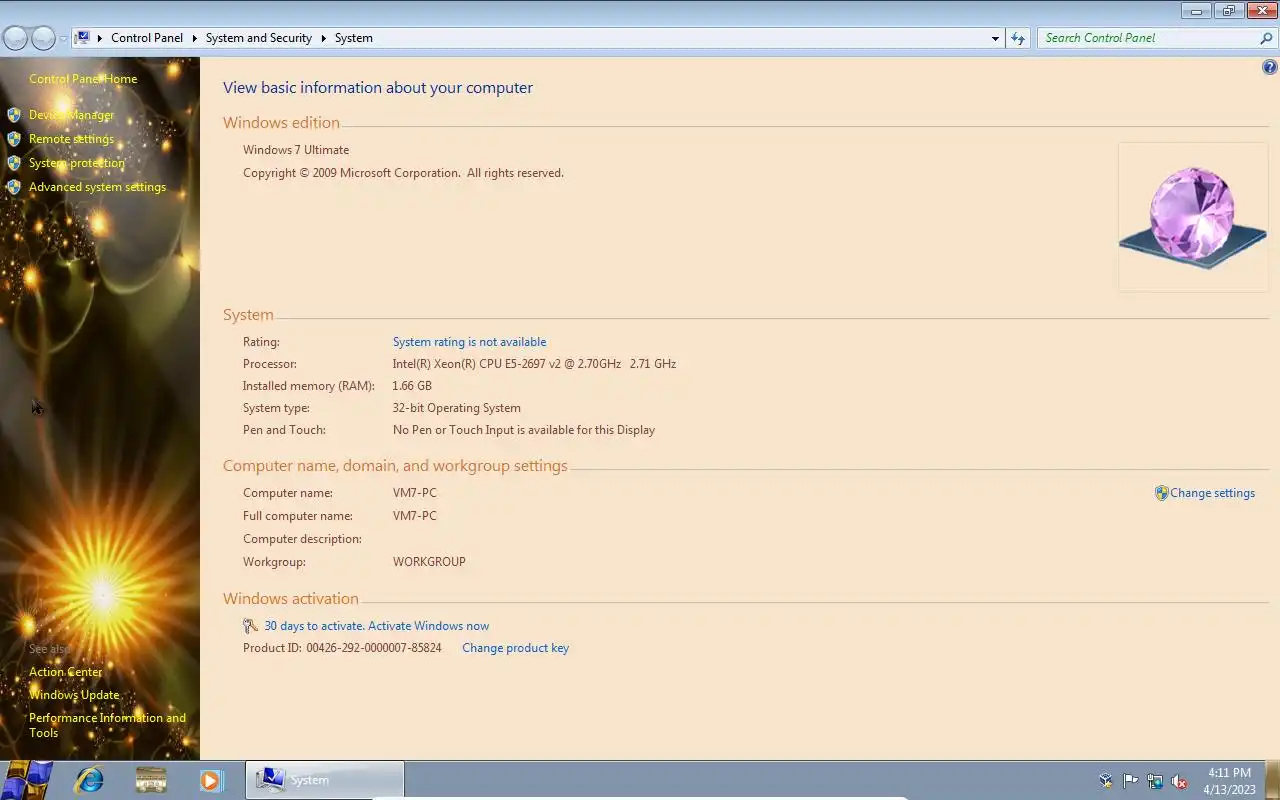Go back with the Back arrow button

click(x=15, y=38)
